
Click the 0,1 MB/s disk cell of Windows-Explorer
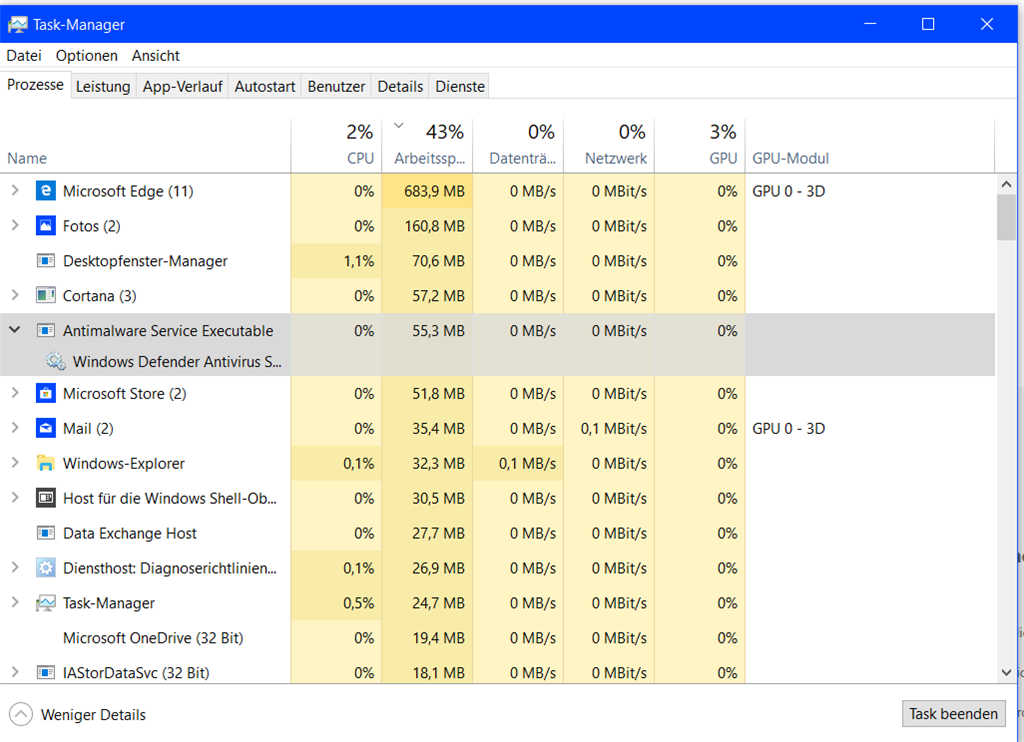518,463
